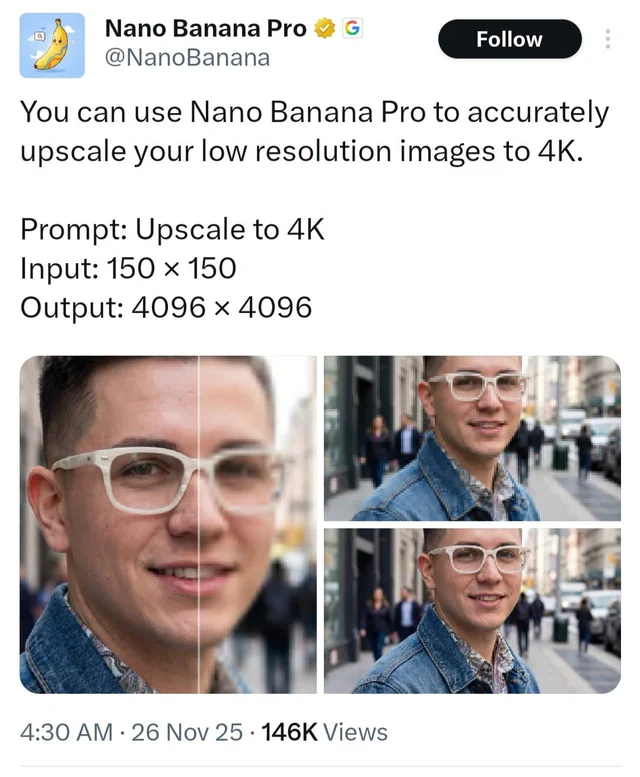Visit the @NanoBanana handle link
This screenshot has width=640, height=777.
[x=187, y=58]
